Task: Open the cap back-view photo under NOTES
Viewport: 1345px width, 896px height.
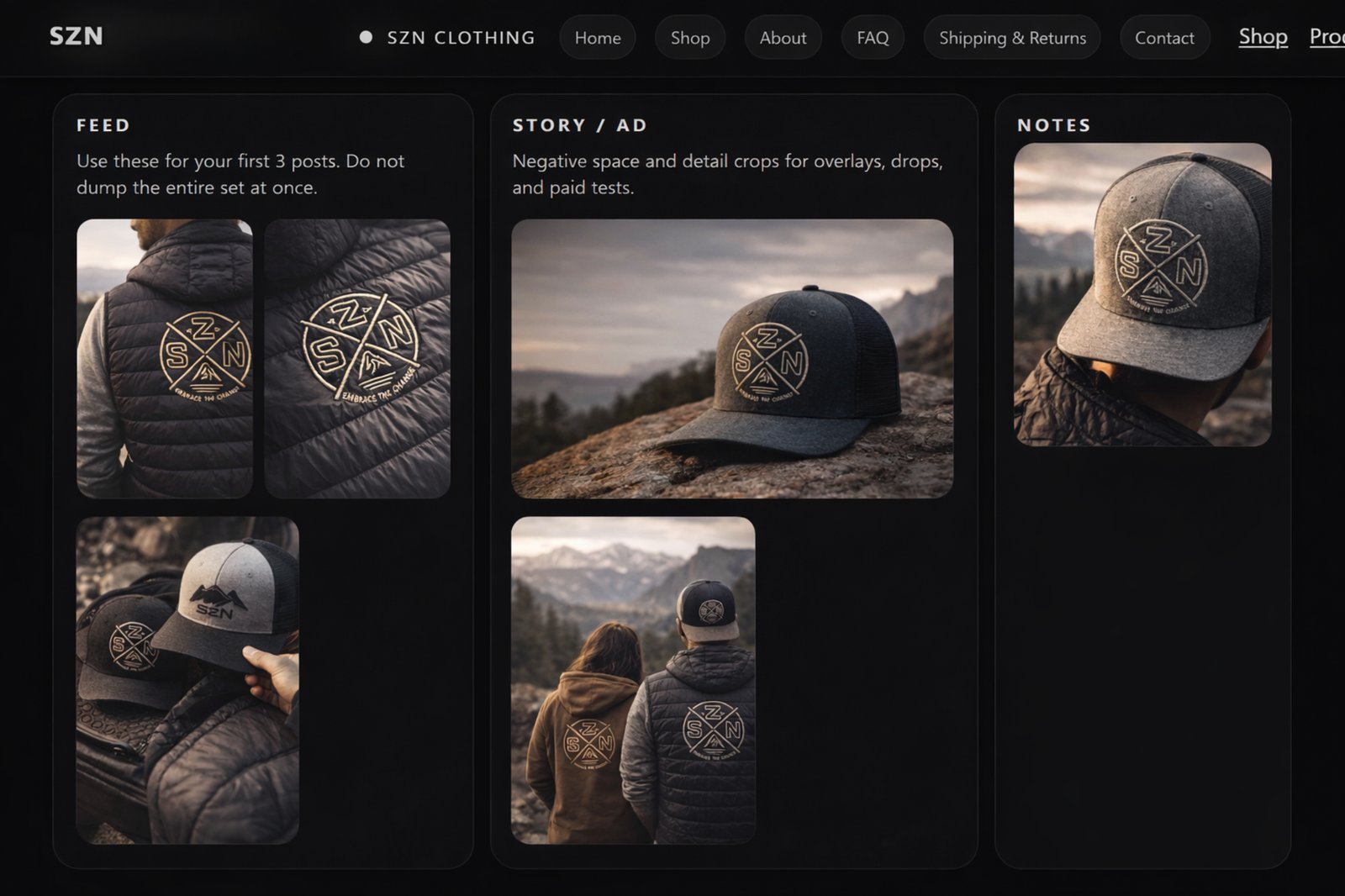Action: pos(1142,294)
